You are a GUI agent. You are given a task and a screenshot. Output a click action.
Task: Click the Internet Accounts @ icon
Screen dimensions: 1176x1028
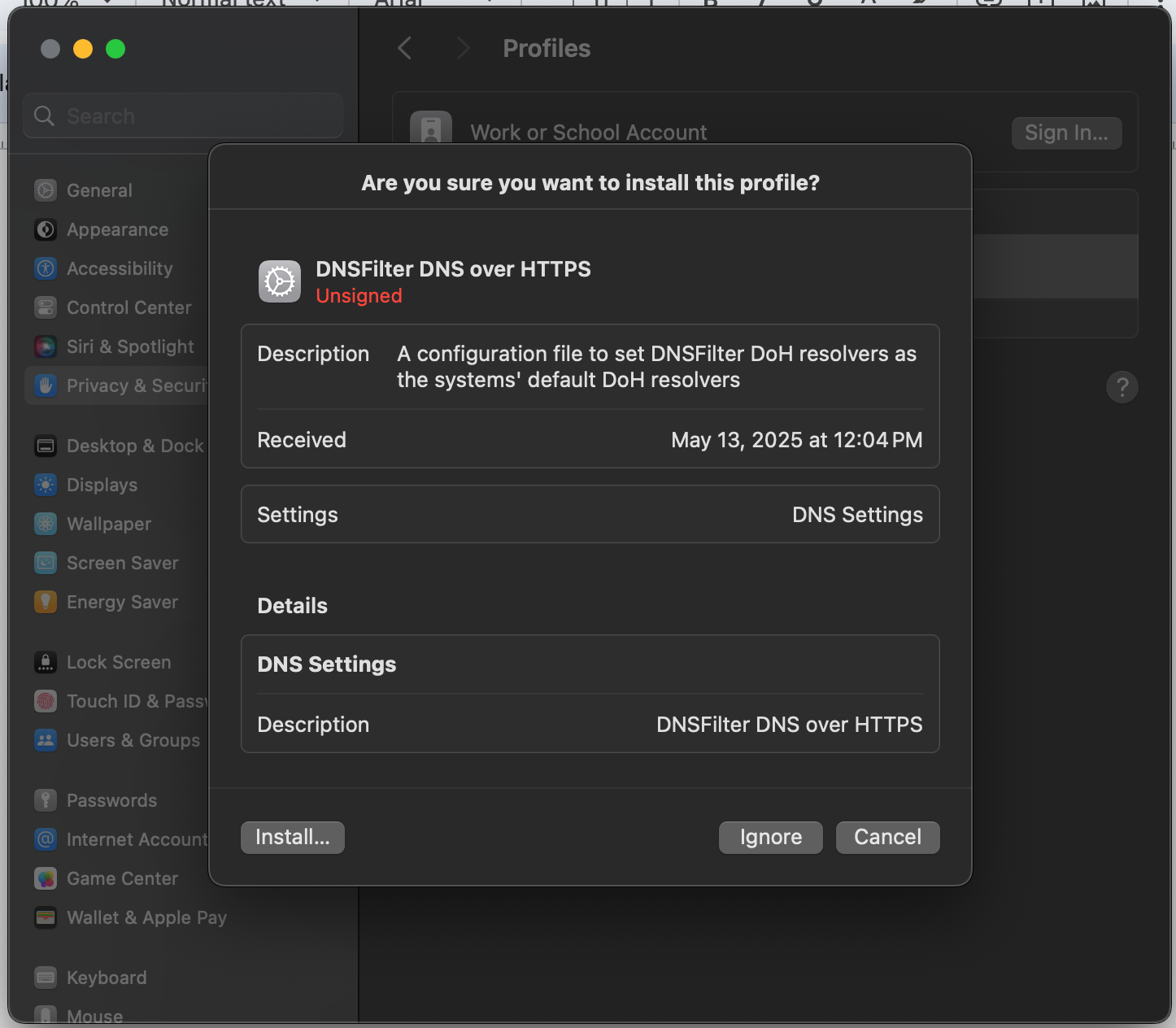46,839
